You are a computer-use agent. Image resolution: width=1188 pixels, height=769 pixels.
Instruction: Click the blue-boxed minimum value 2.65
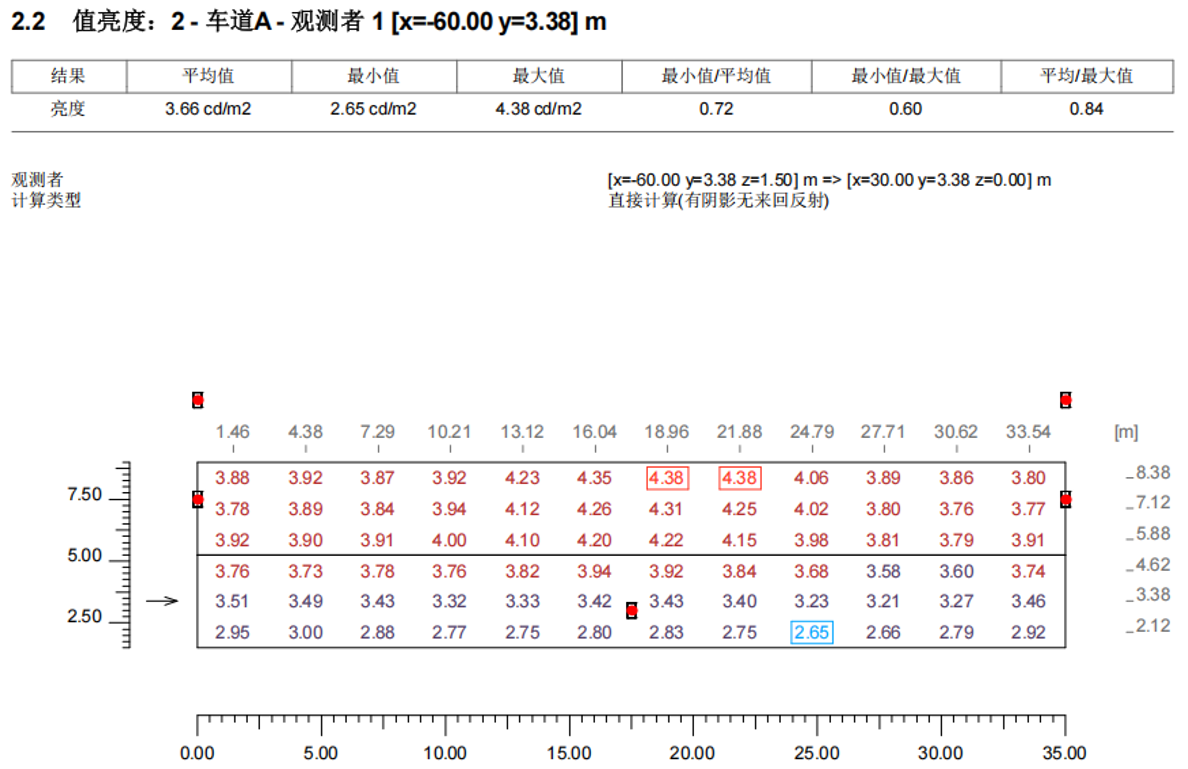coord(811,632)
